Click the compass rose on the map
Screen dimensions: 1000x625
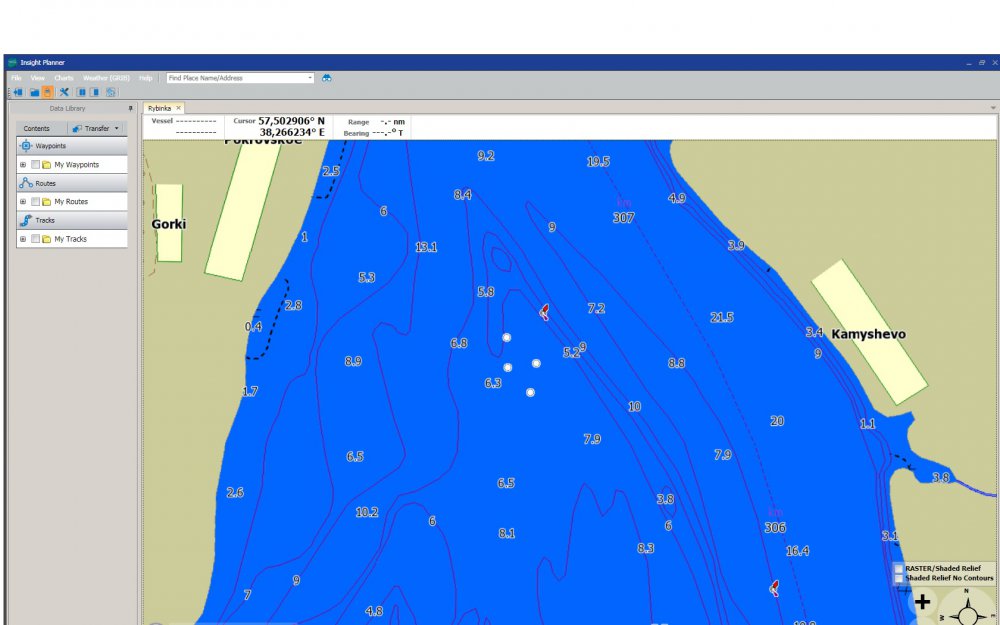[967, 607]
